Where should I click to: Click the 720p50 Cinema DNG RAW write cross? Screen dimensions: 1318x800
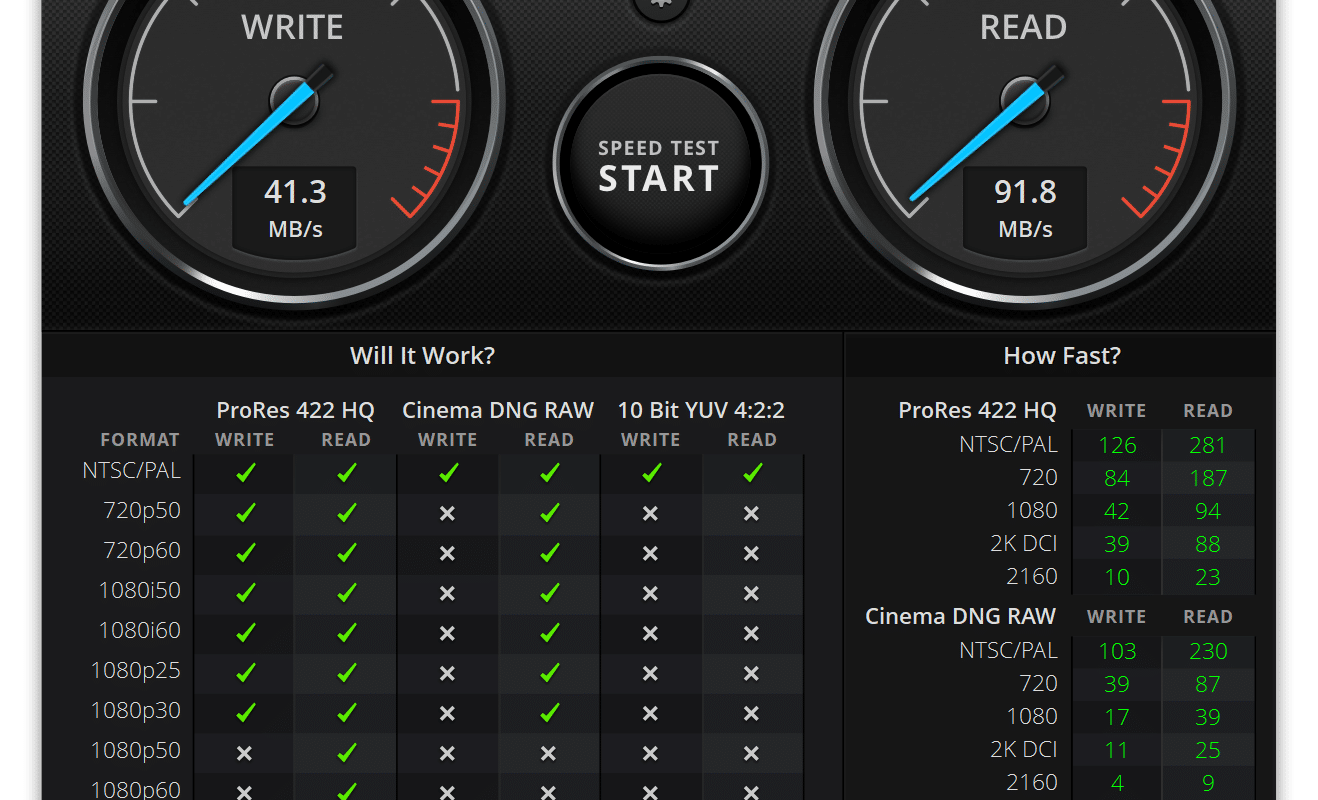click(447, 513)
